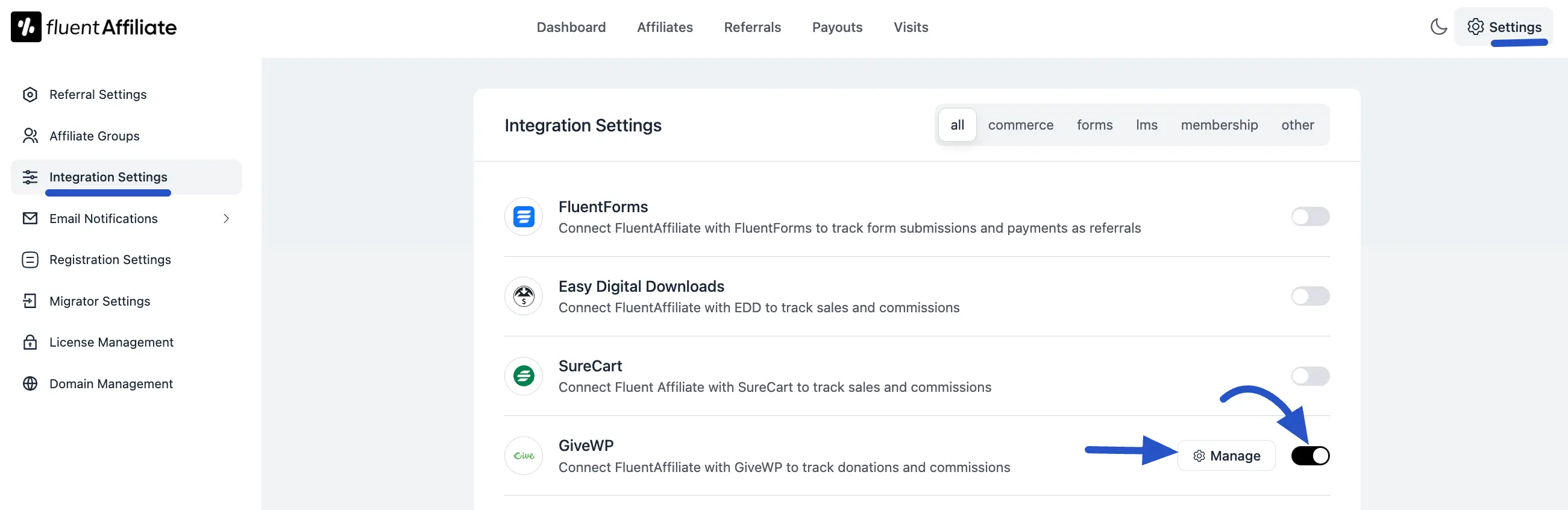The width and height of the screenshot is (1568, 510).
Task: Click the Easy Digital Downloads title
Action: coord(642,286)
